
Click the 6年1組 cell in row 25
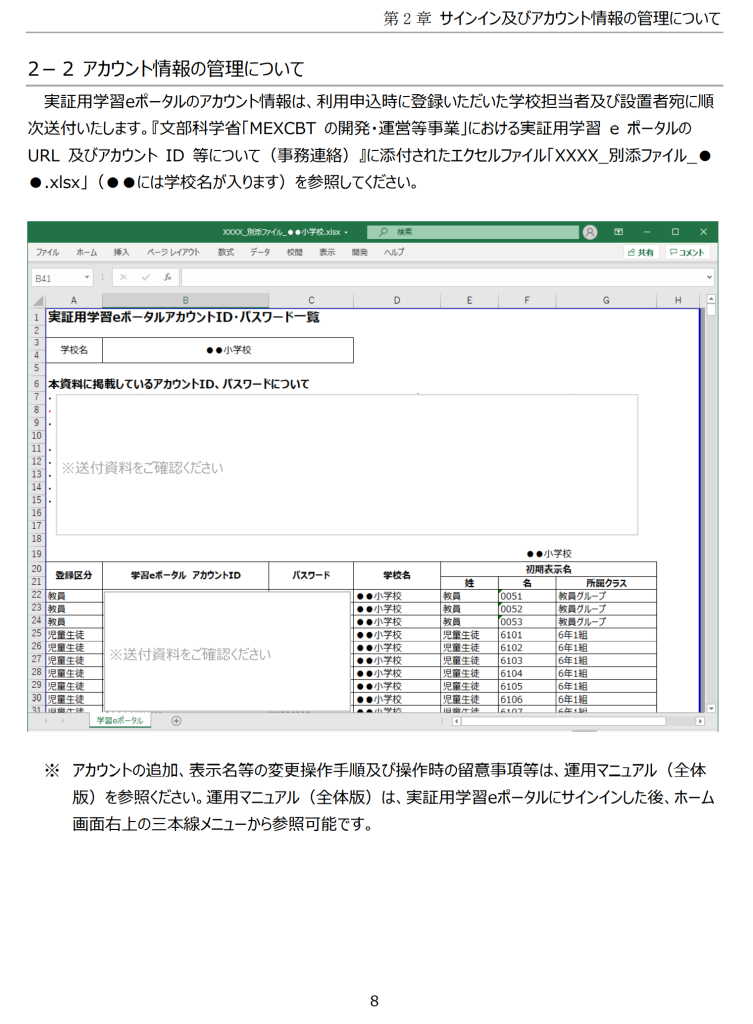[x=606, y=635]
